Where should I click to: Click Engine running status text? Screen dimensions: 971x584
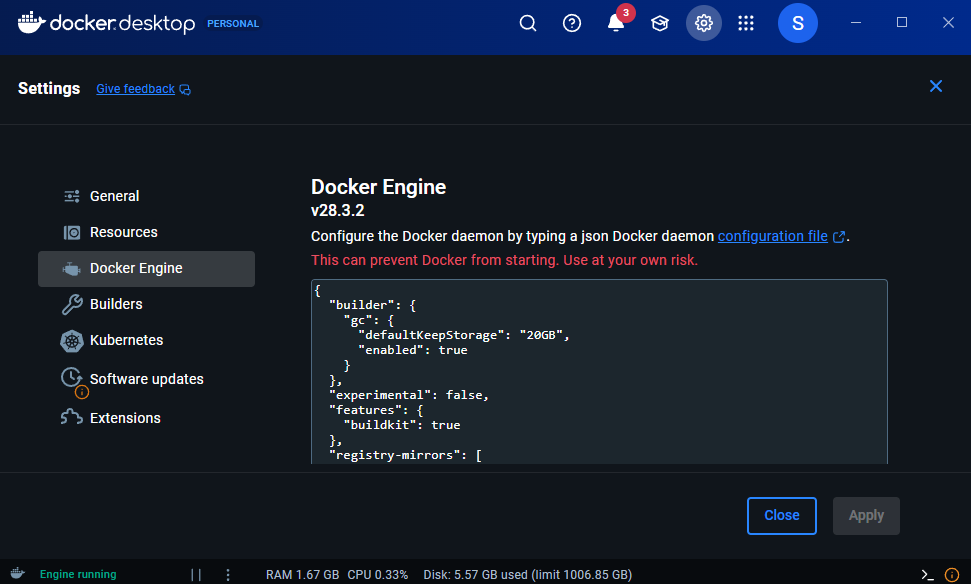tap(78, 575)
